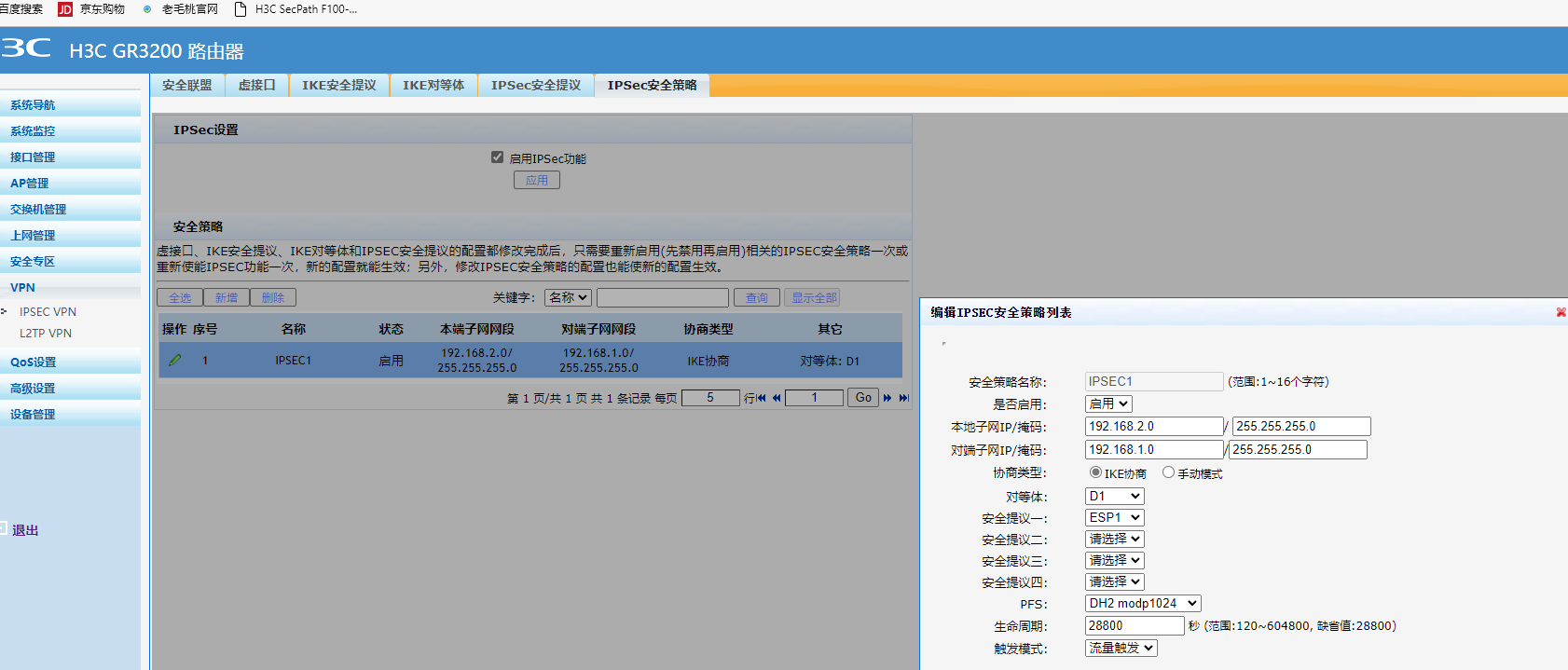The width and height of the screenshot is (1568, 670).
Task: Open the PFS DH2 modp1024 dropdown
Action: pyautogui.click(x=1143, y=604)
